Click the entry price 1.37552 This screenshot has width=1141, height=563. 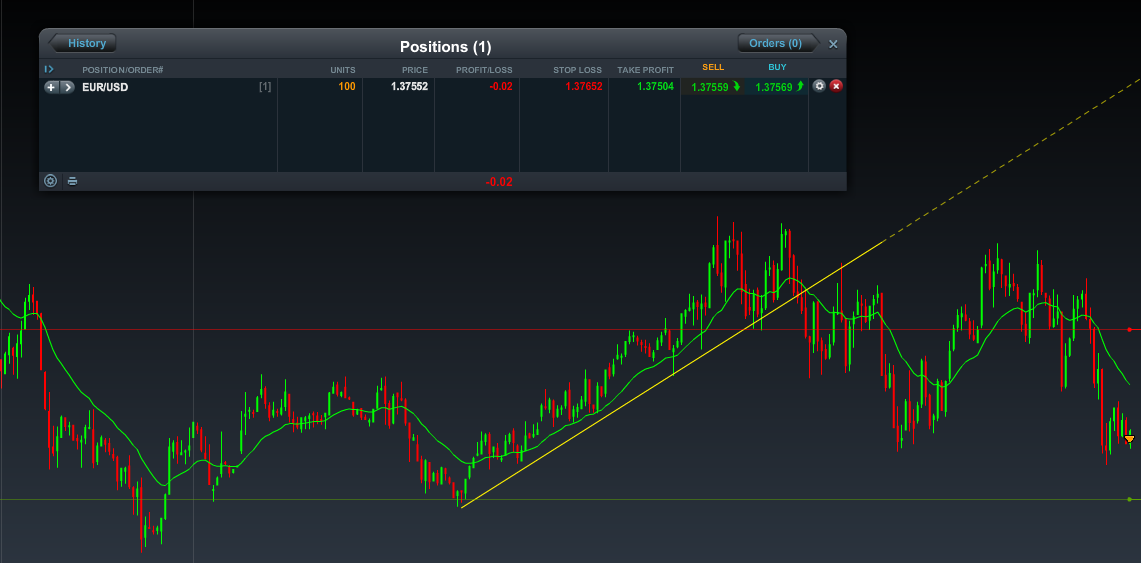(409, 87)
